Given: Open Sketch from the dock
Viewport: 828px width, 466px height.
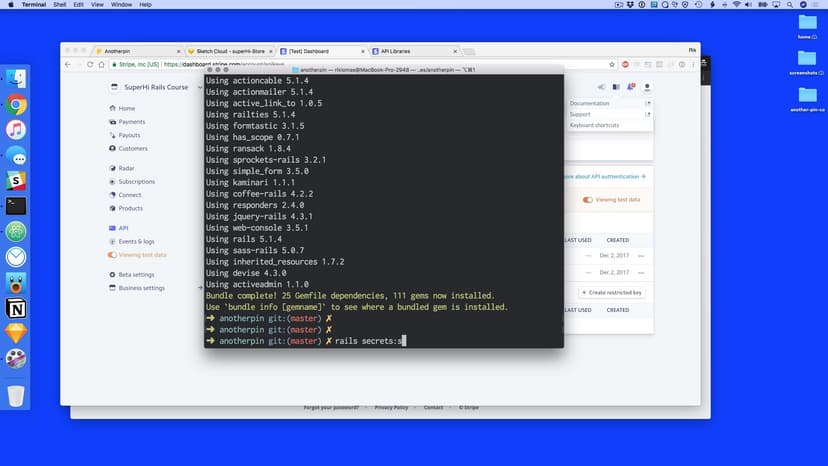Looking at the screenshot, I should point(16,333).
